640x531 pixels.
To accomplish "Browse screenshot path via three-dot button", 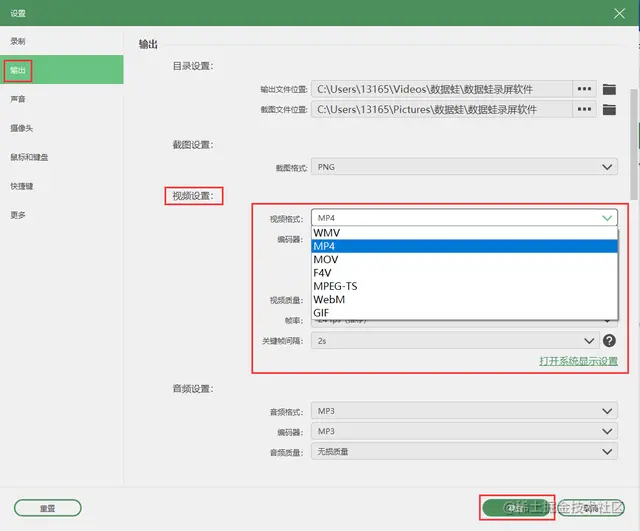I will [584, 109].
